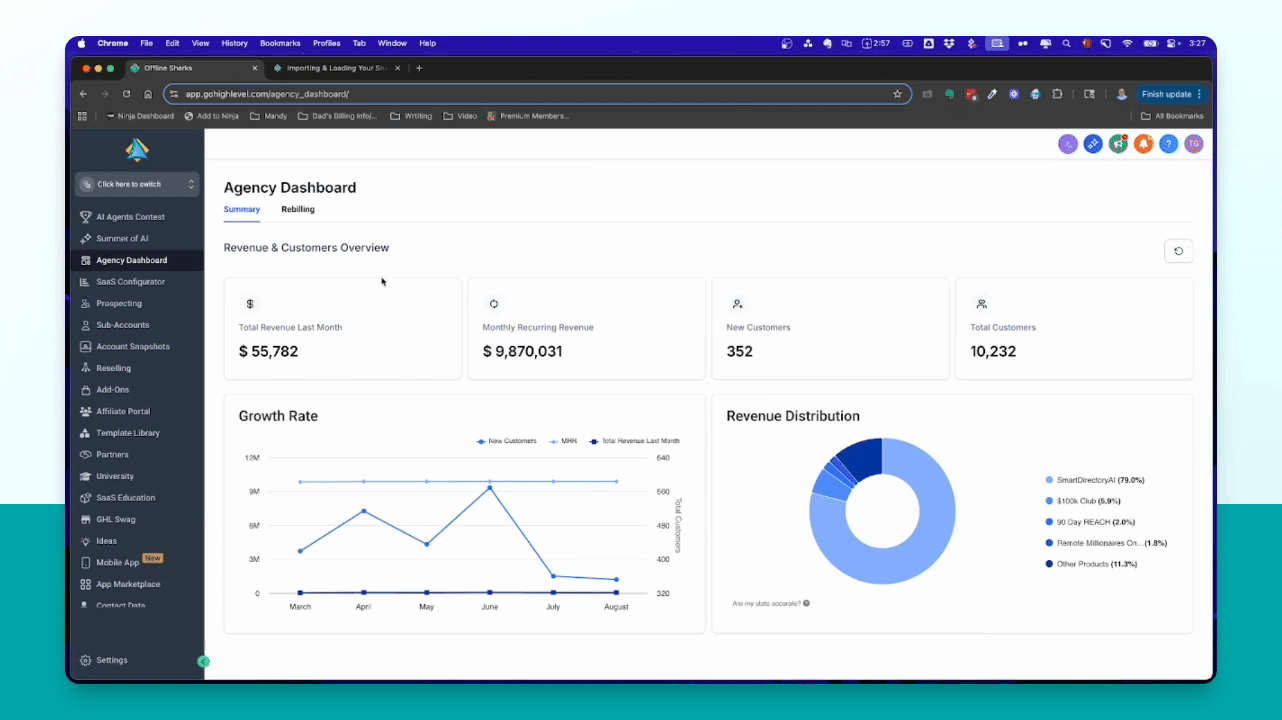The width and height of the screenshot is (1282, 720).
Task: Open the Bookmarks menu in menu bar
Action: [279, 43]
